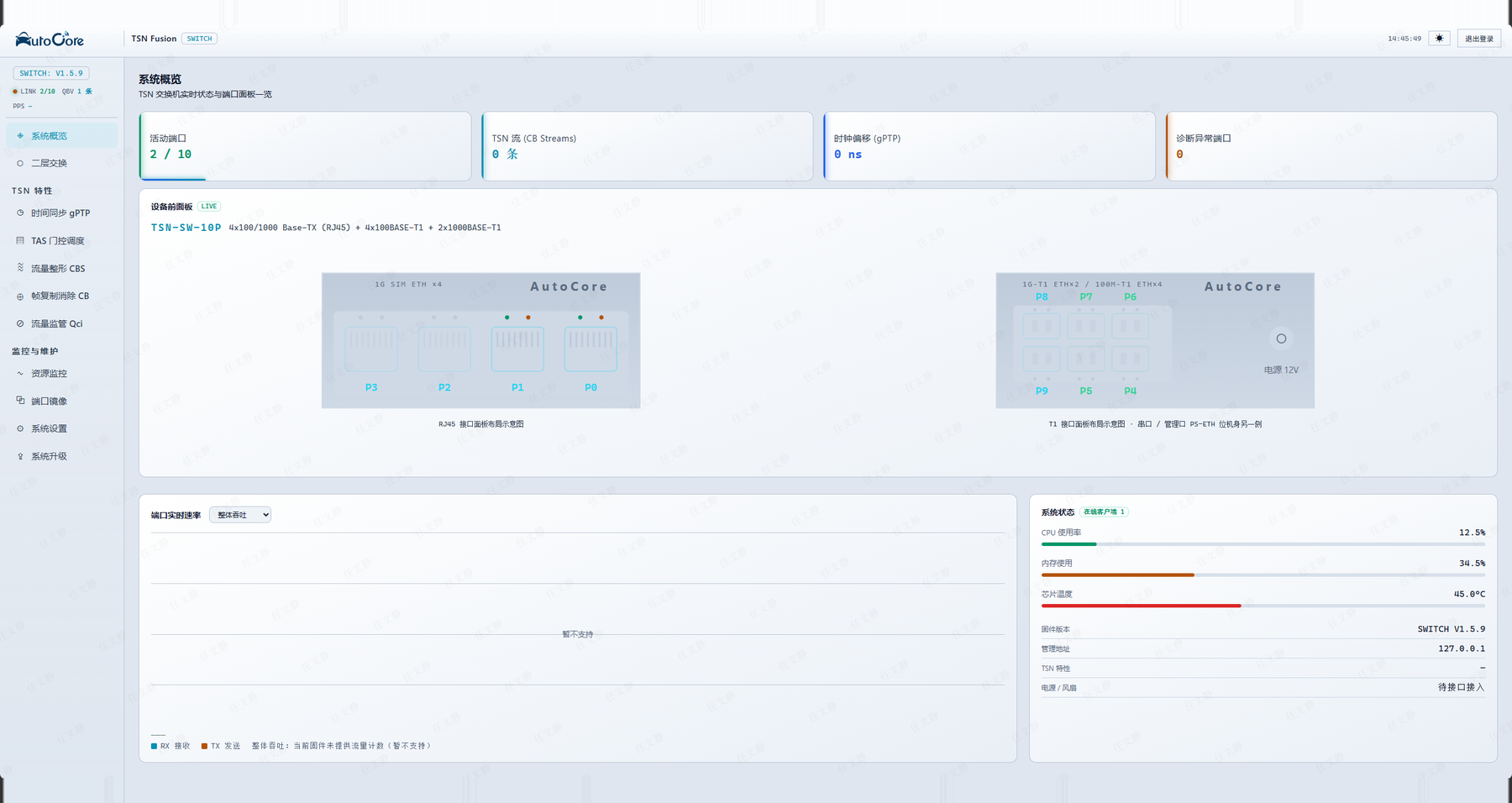Click the TX 发送 legend entry

tap(221, 746)
